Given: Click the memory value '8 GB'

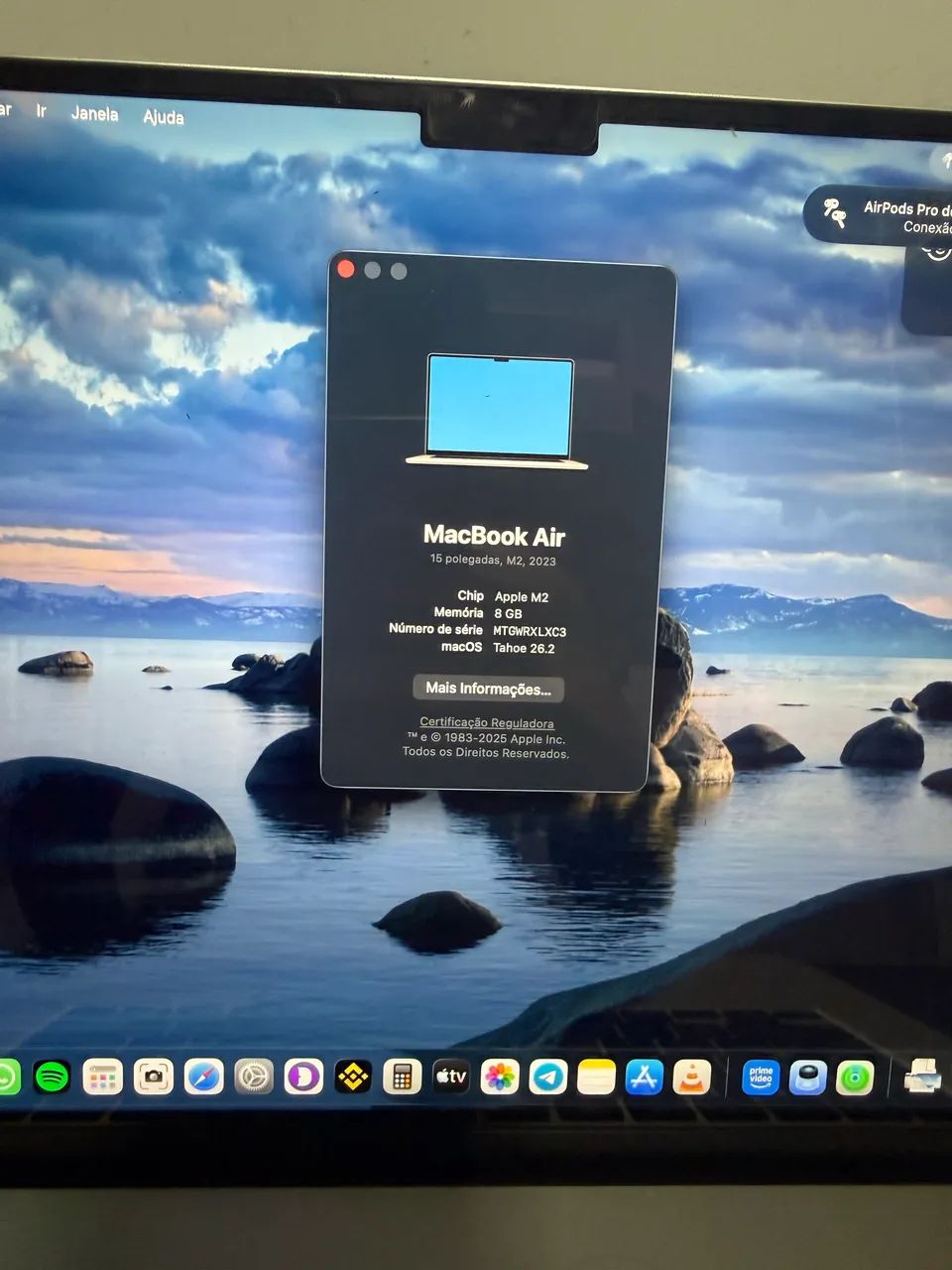Looking at the screenshot, I should [x=508, y=614].
